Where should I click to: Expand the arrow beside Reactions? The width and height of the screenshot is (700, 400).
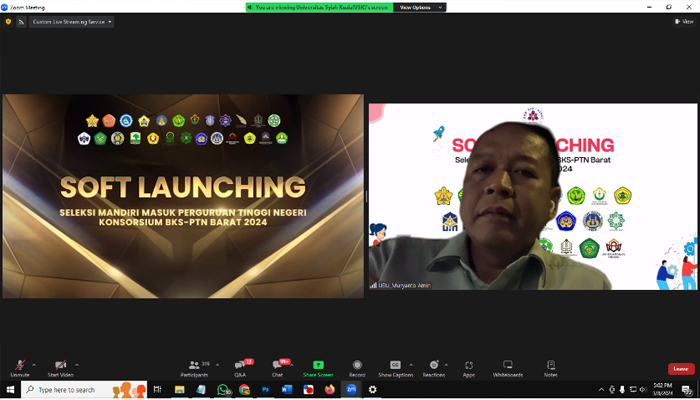click(446, 365)
